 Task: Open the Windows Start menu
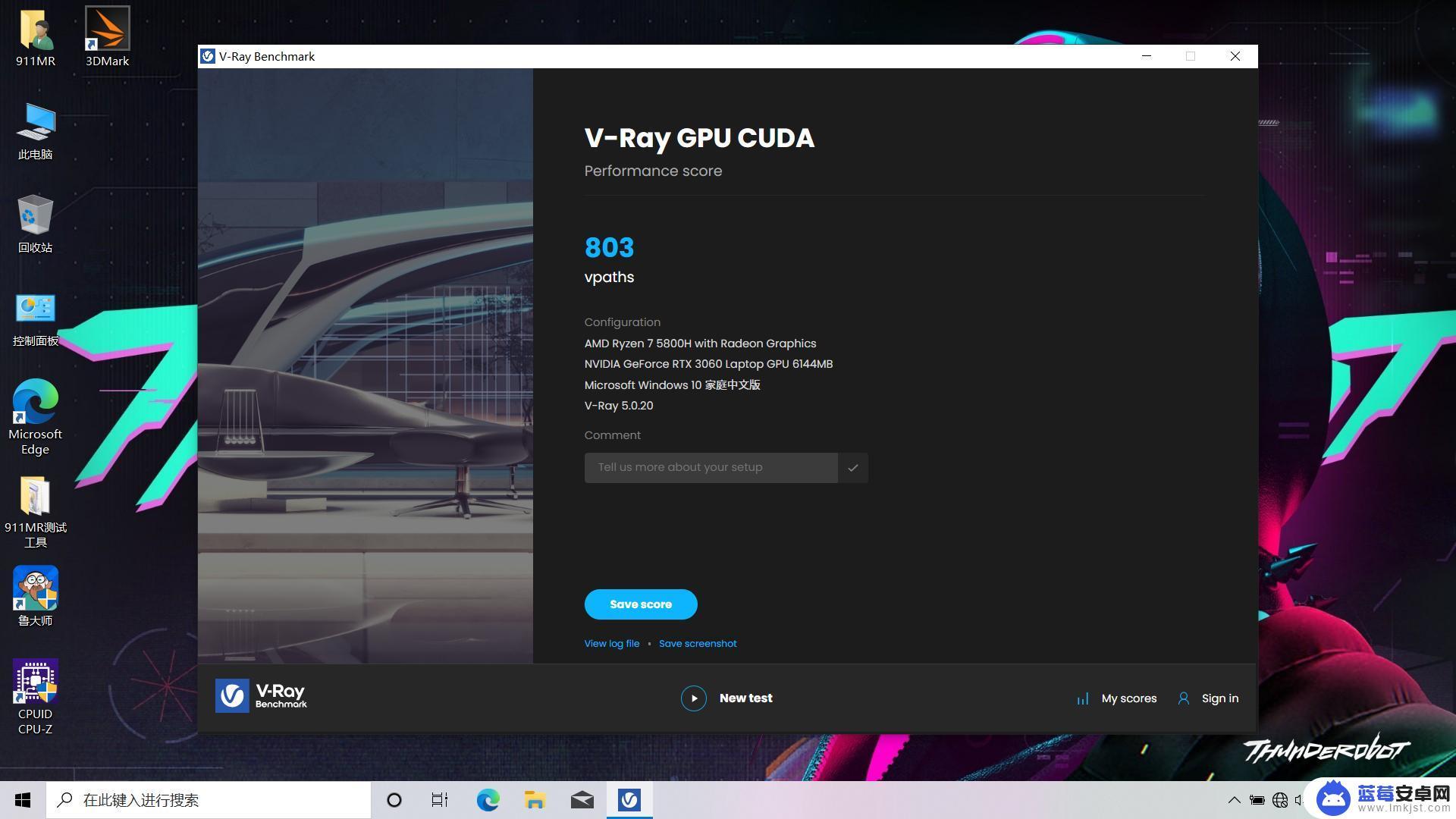coord(23,800)
